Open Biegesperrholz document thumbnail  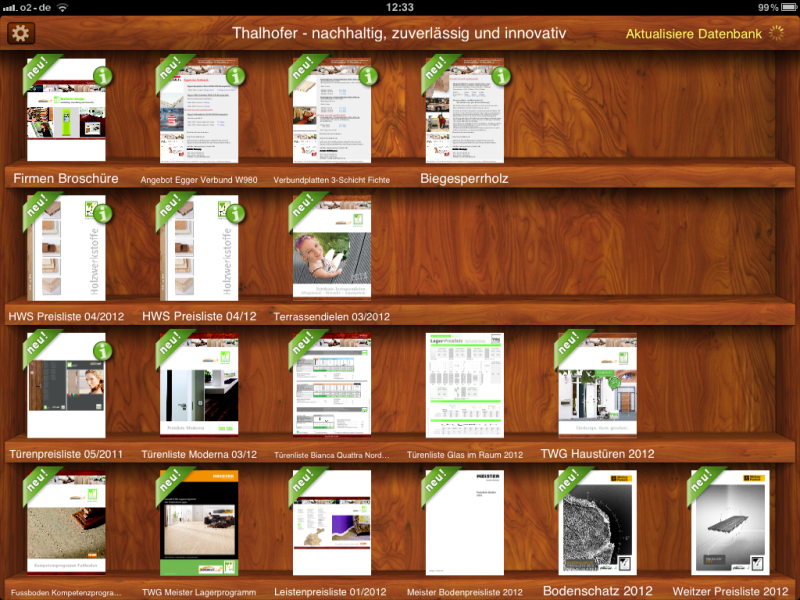click(x=465, y=111)
